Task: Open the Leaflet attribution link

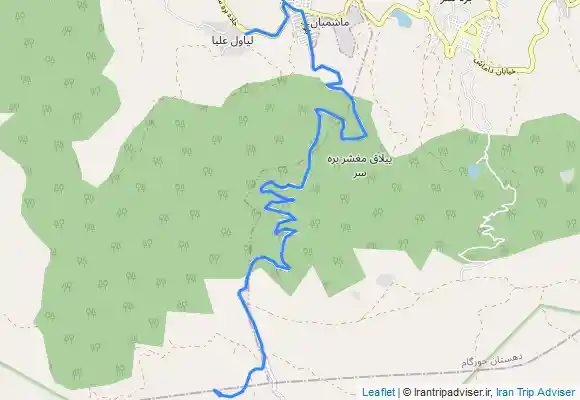Action: point(378,392)
